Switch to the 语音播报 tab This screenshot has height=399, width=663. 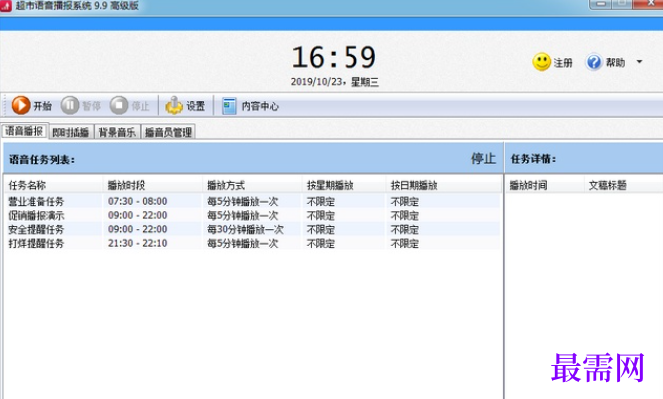tap(25, 131)
